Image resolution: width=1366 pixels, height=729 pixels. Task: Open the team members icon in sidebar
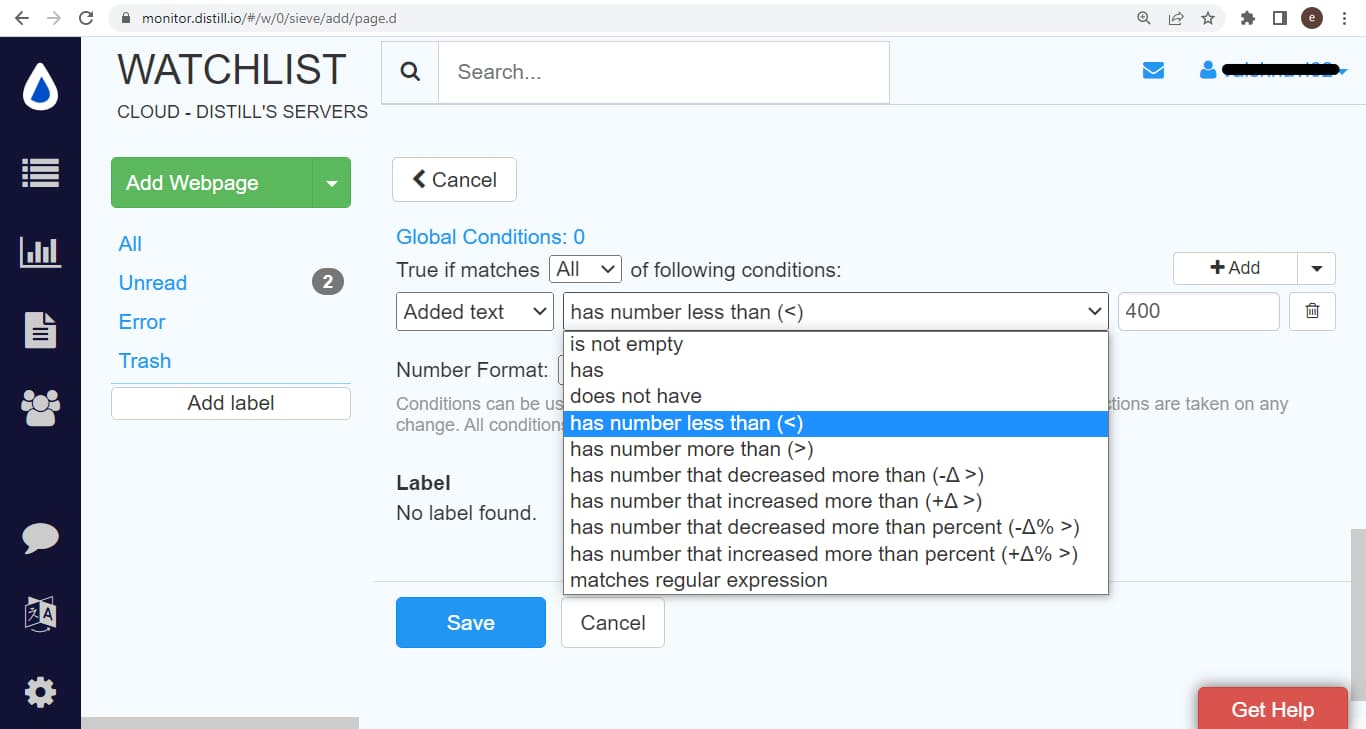pos(41,407)
